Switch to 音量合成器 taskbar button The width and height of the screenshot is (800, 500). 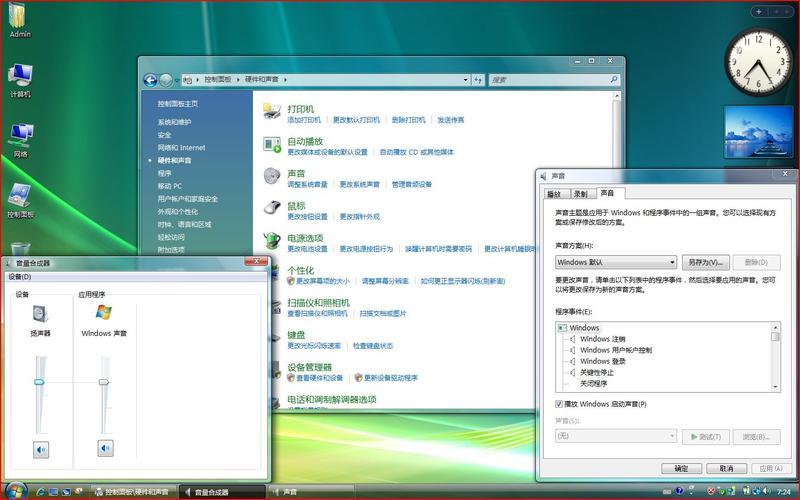pos(222,492)
